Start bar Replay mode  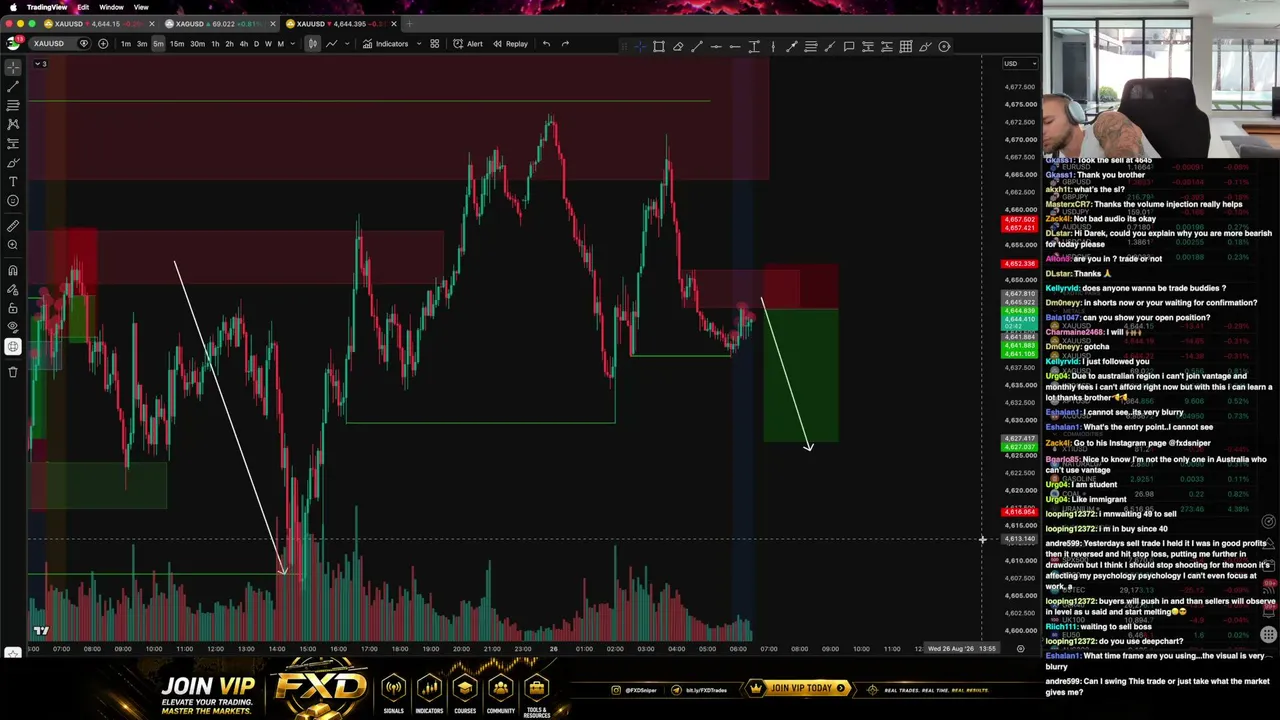point(510,44)
